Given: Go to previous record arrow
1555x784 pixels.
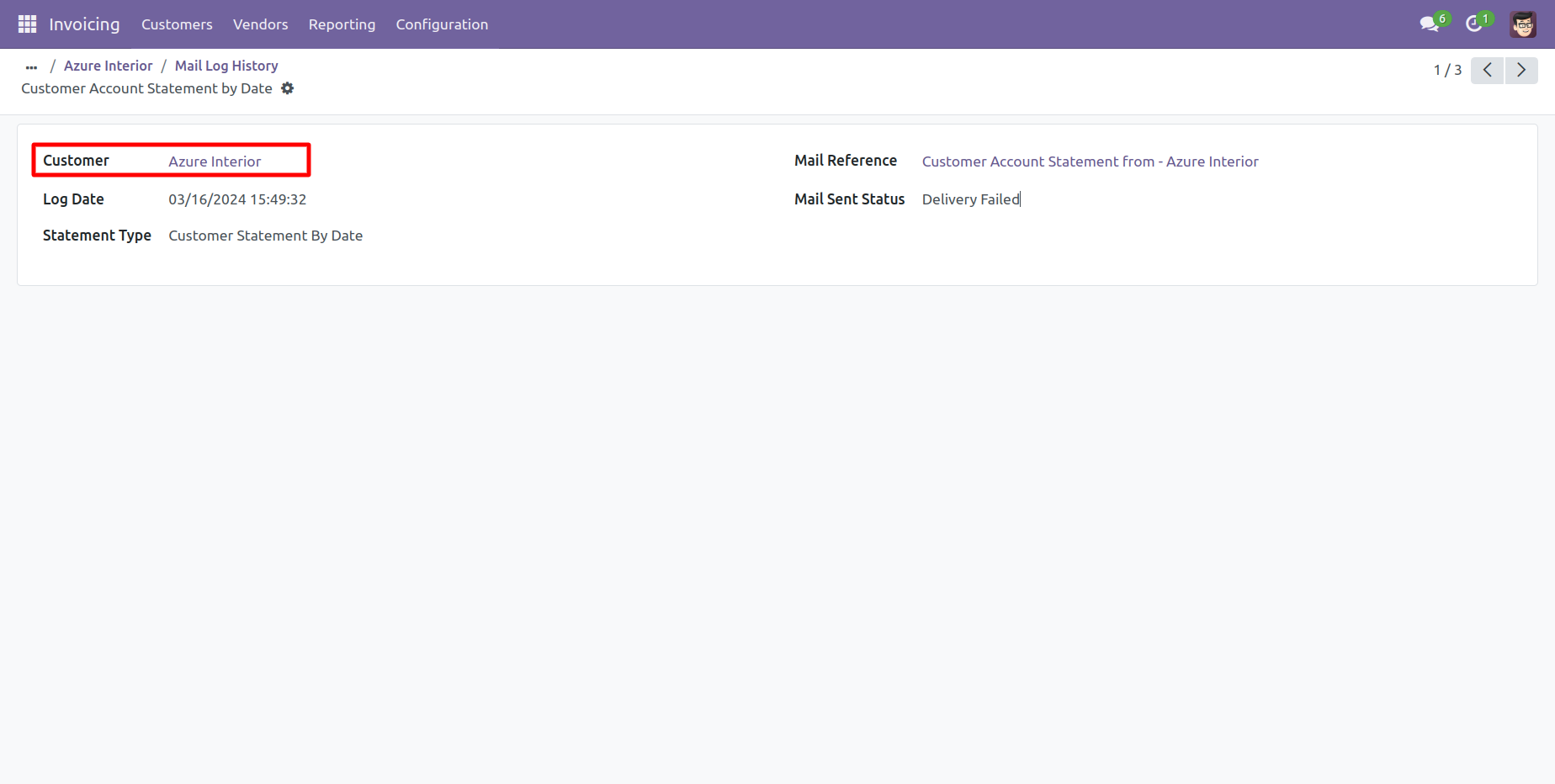Looking at the screenshot, I should click(x=1487, y=70).
